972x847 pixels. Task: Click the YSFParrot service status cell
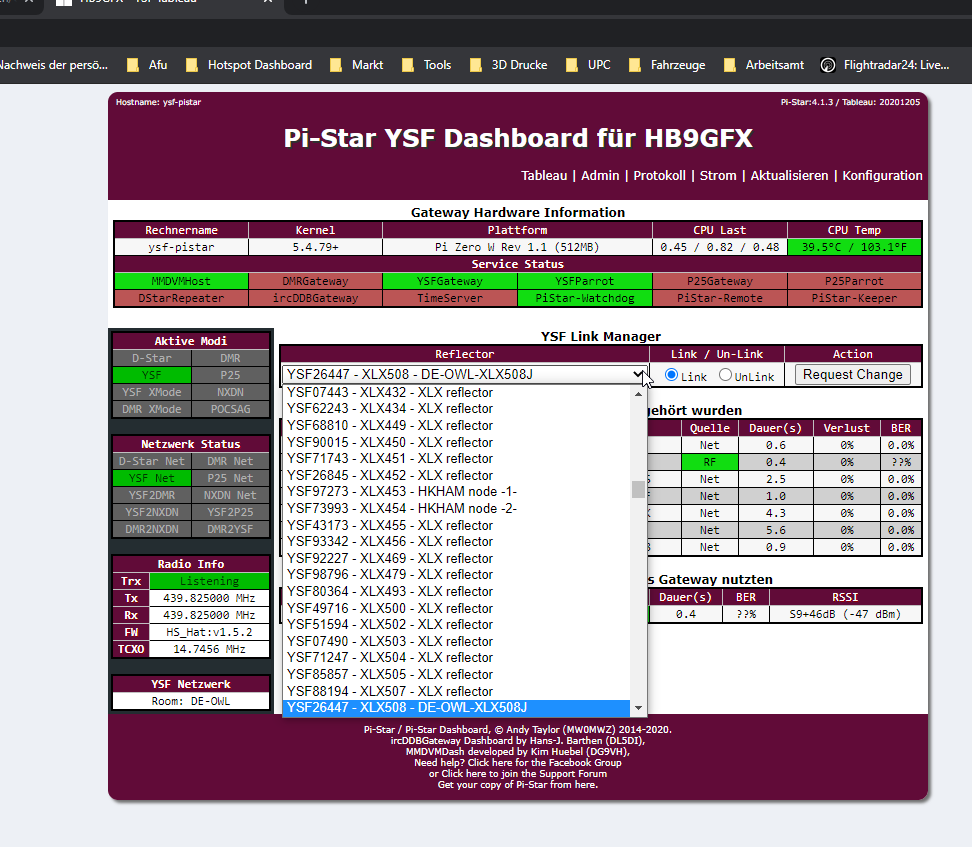coord(585,282)
